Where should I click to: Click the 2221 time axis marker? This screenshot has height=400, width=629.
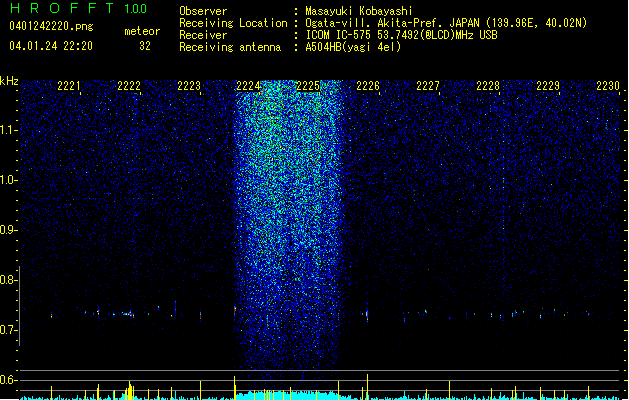tap(69, 86)
